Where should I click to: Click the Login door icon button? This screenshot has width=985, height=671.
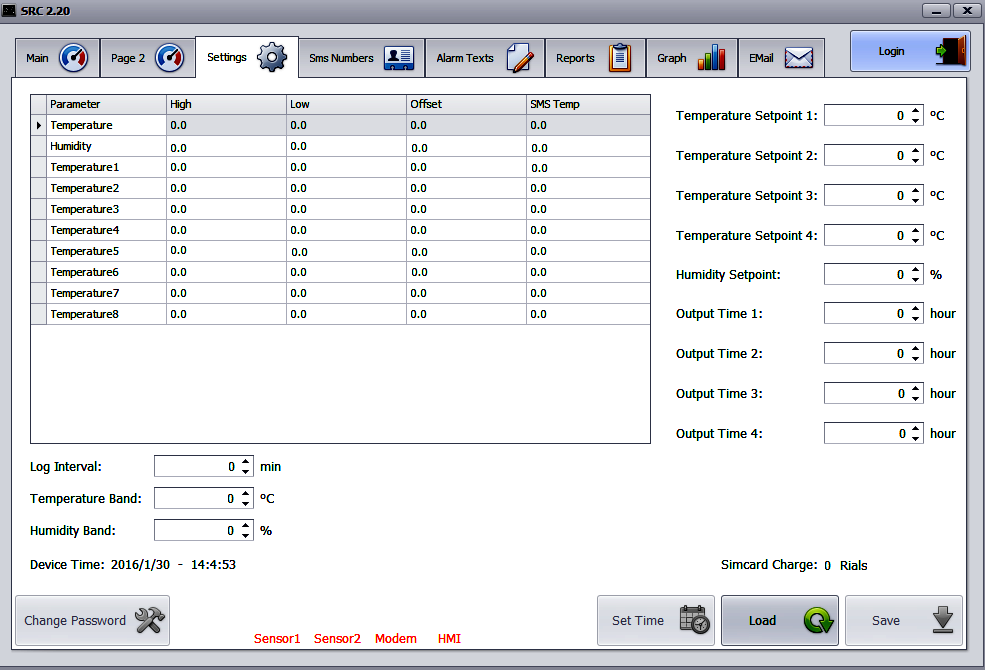point(910,51)
